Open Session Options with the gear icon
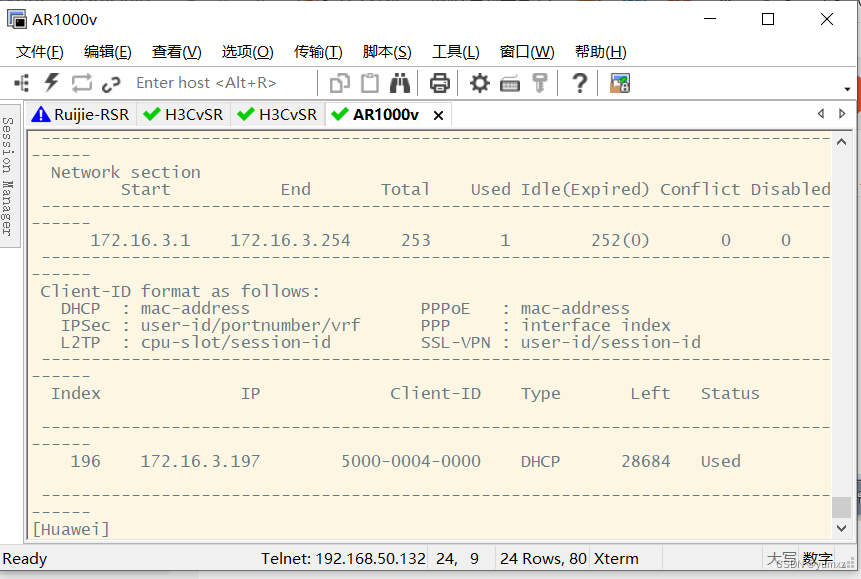 pos(479,82)
